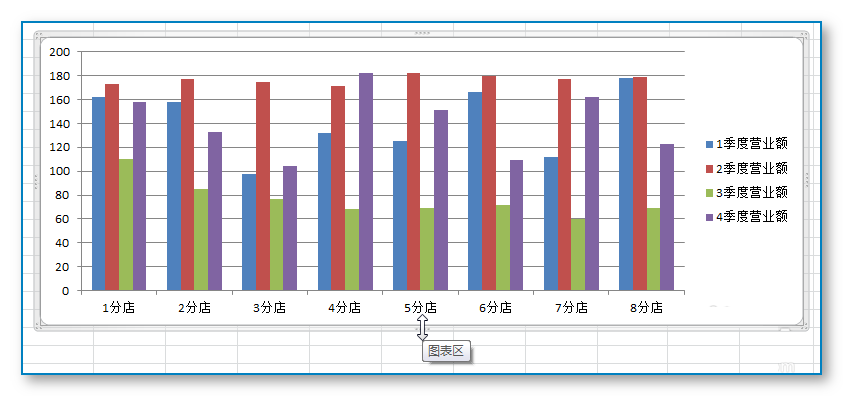Click the 7分店 category axis label
The height and width of the screenshot is (396, 843).
point(571,308)
